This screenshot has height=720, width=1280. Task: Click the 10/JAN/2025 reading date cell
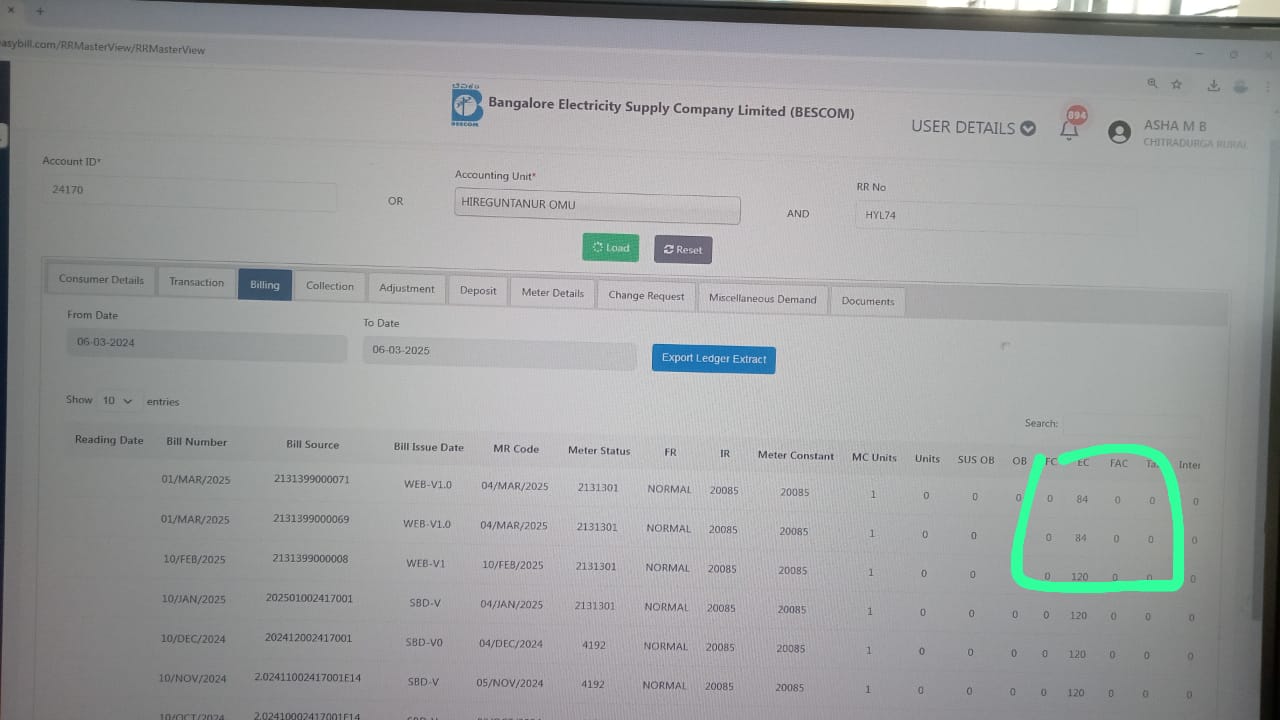[194, 599]
